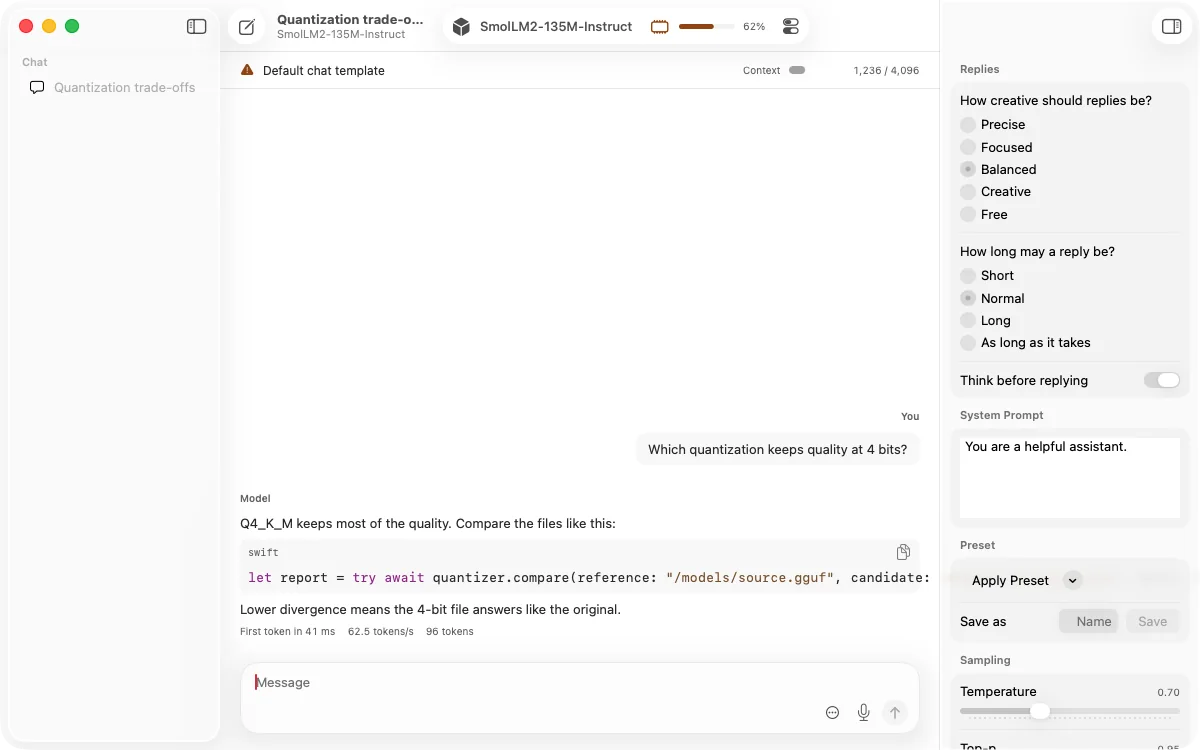Select the Focused creativity option

[968, 147]
